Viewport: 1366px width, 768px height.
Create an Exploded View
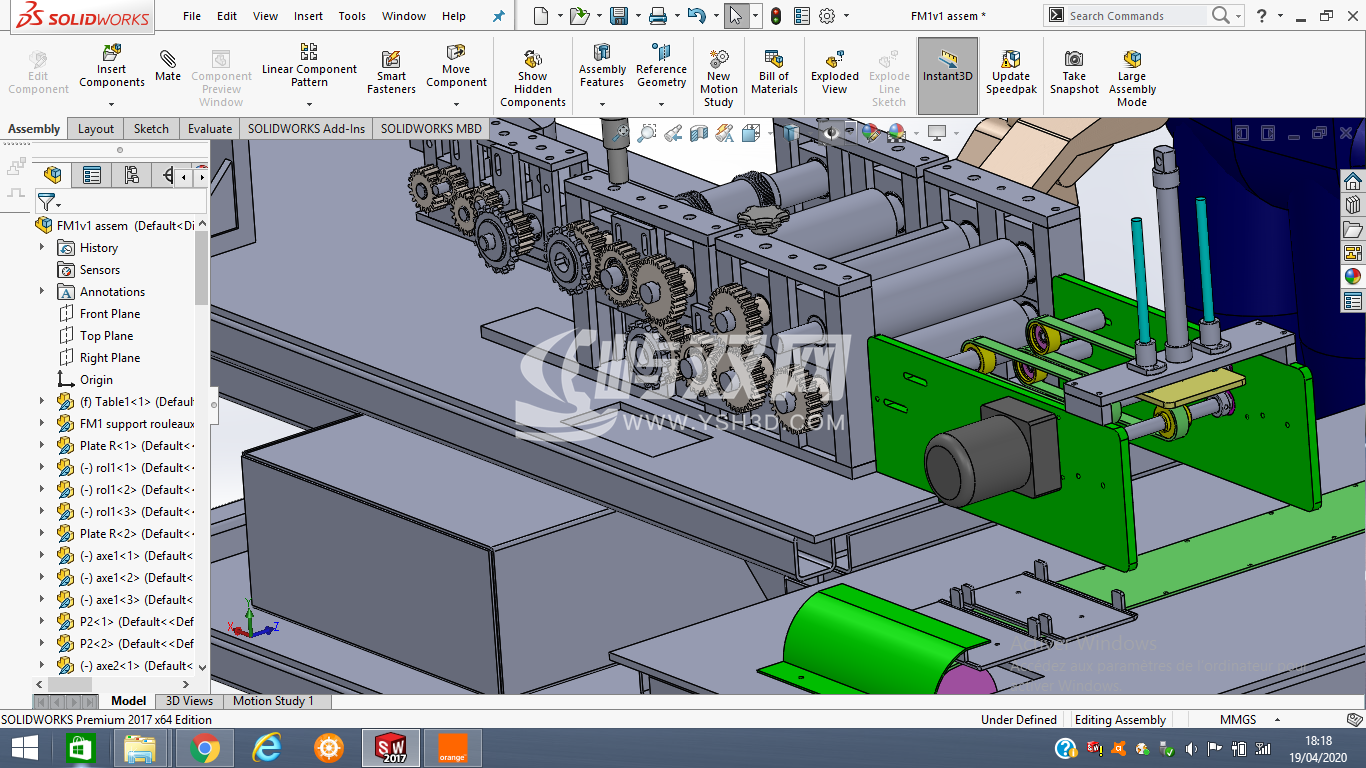point(835,73)
